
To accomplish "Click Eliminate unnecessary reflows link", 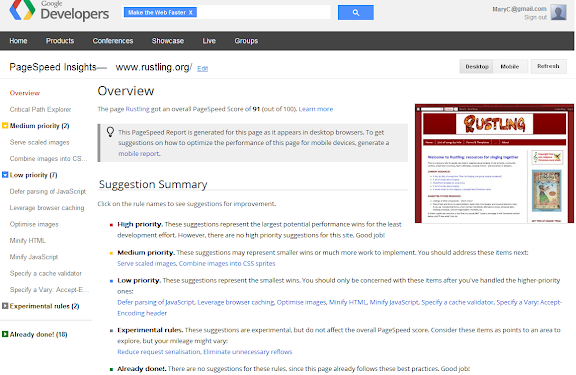I will click(x=248, y=352).
